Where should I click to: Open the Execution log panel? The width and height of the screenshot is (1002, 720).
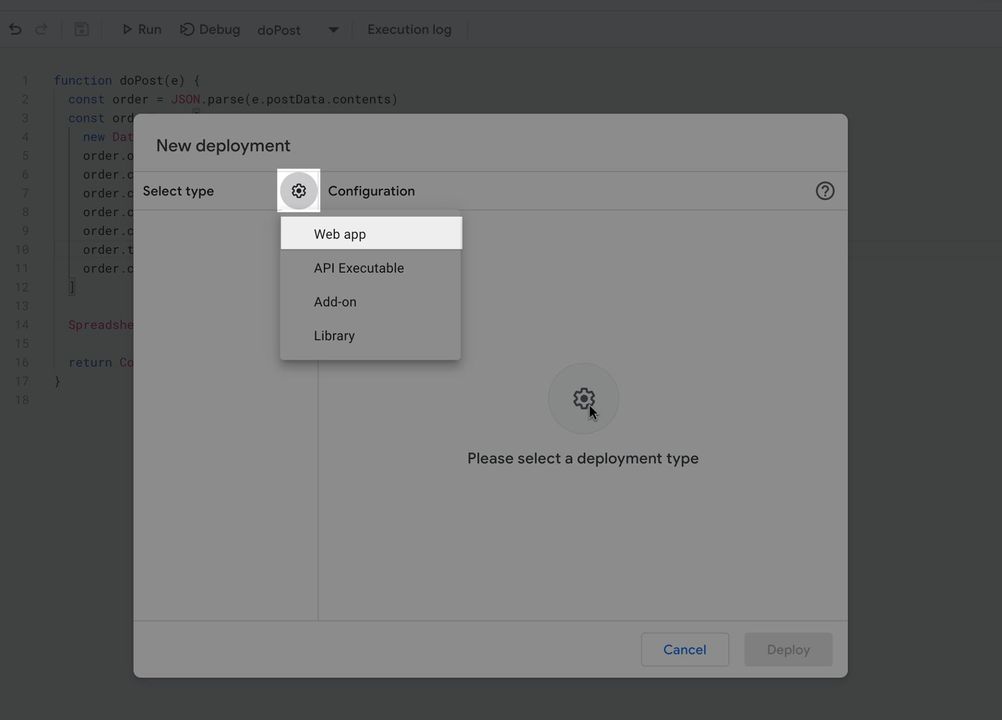point(409,29)
